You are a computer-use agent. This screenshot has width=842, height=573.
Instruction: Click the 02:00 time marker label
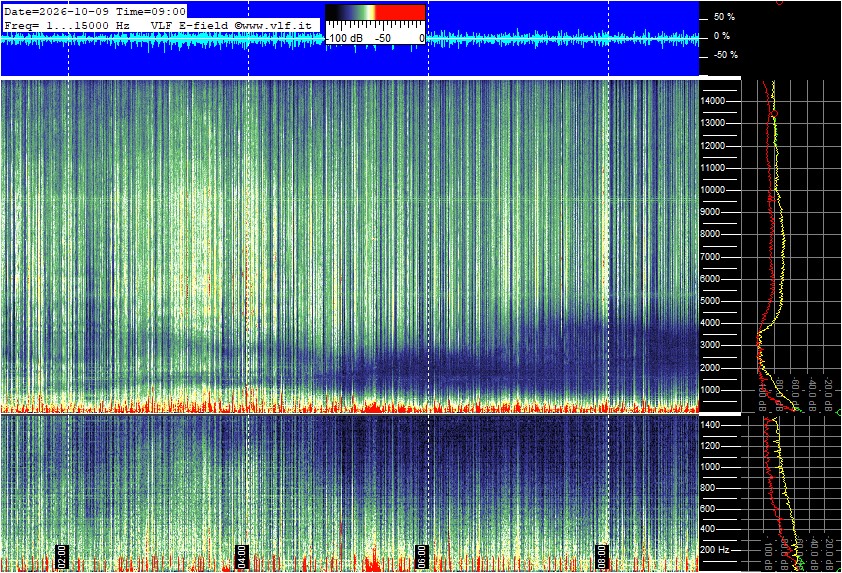(61, 557)
